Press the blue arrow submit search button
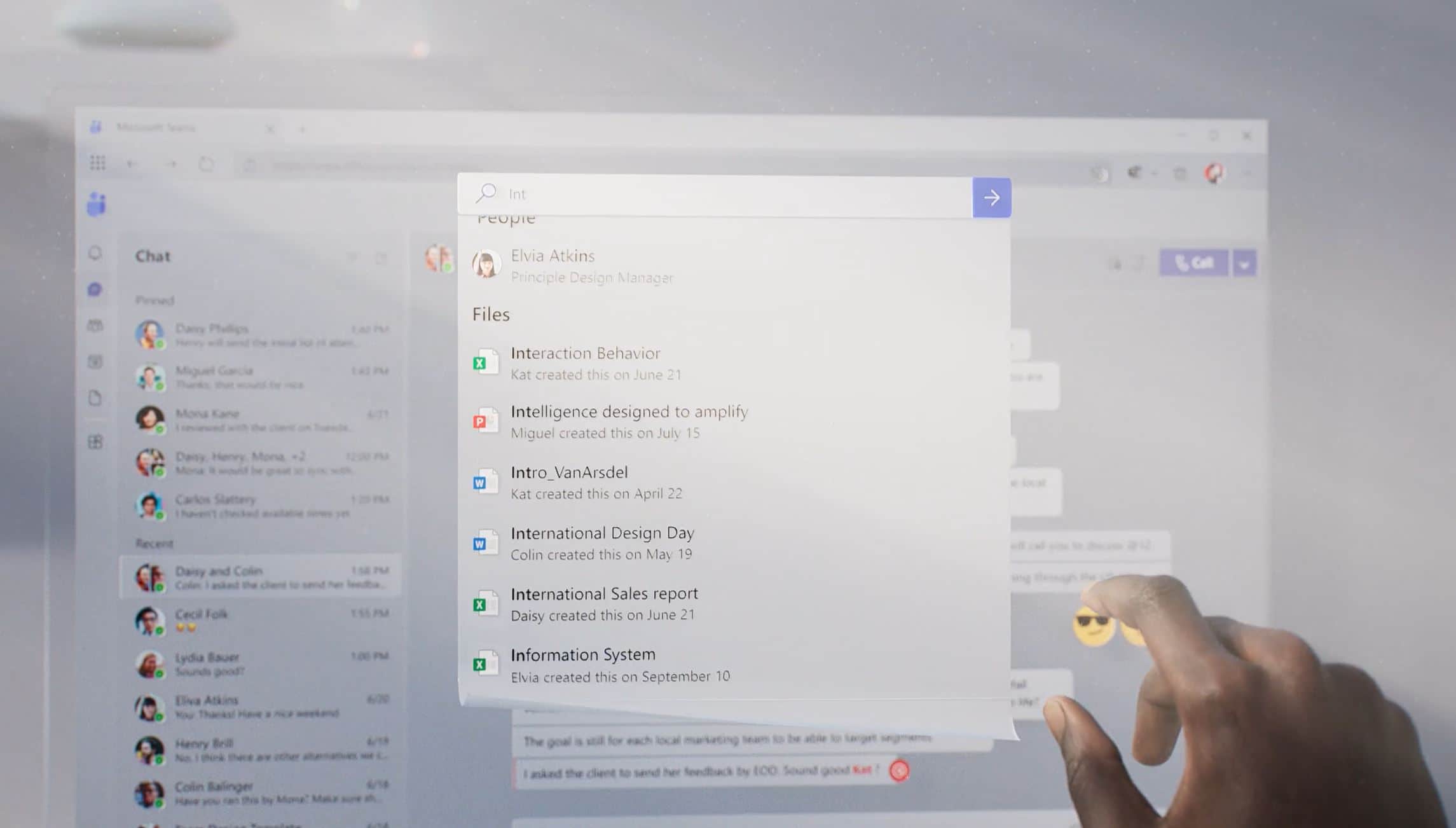The image size is (1456, 828). click(x=991, y=197)
